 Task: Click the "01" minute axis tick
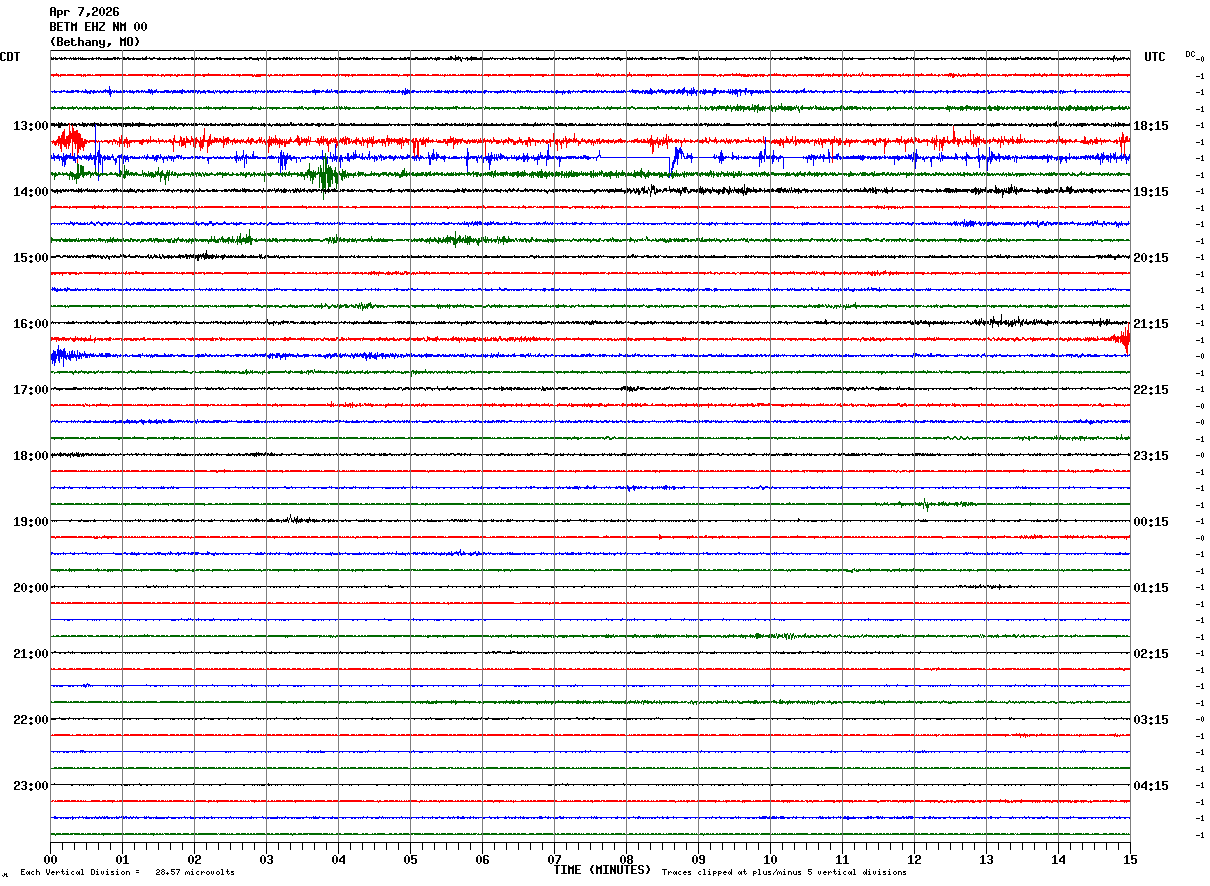click(122, 859)
